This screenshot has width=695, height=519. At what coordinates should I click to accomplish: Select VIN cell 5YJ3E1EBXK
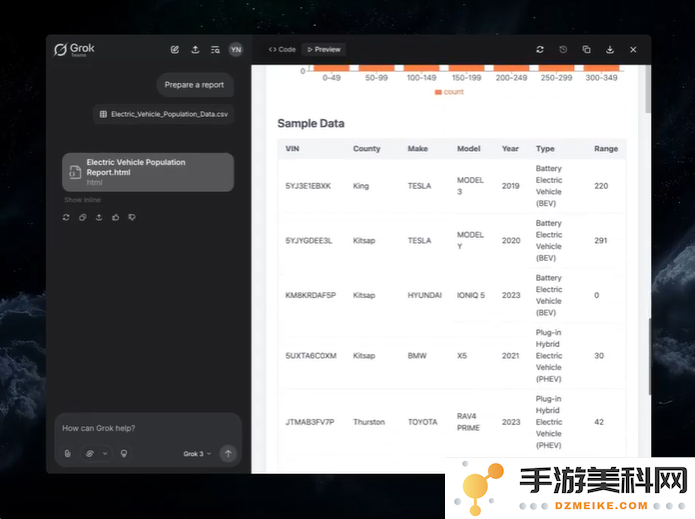[x=308, y=186]
